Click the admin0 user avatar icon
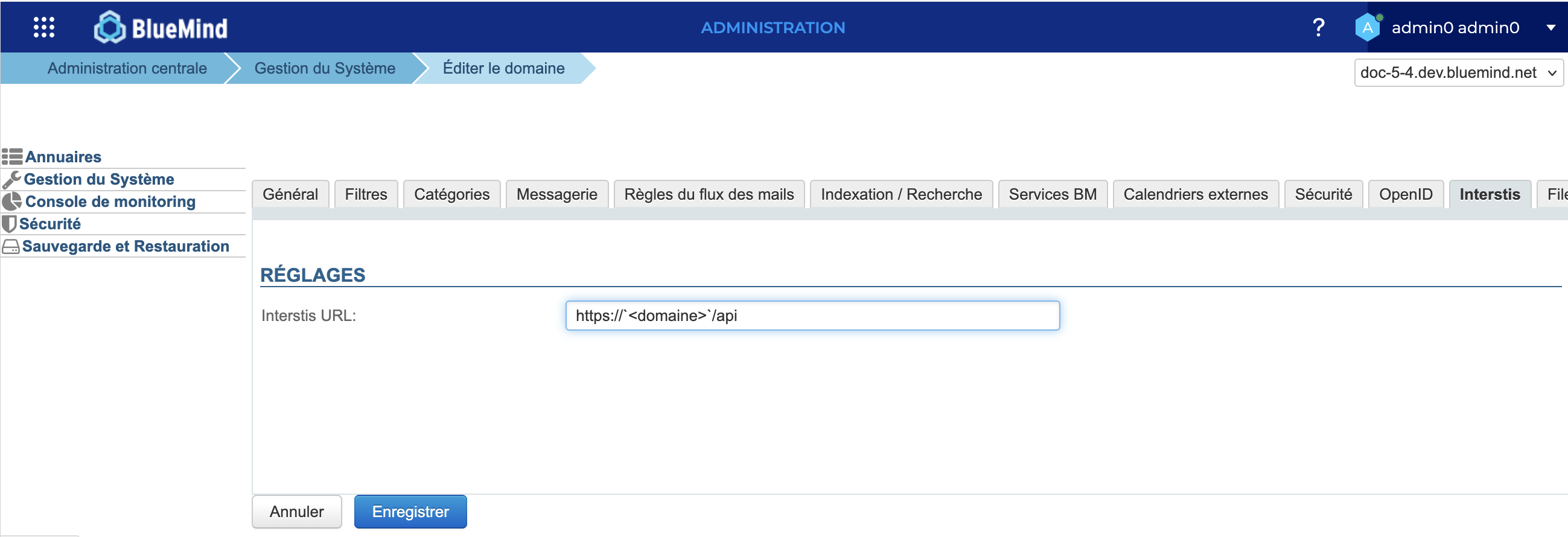This screenshot has width=1568, height=537. tap(1367, 27)
